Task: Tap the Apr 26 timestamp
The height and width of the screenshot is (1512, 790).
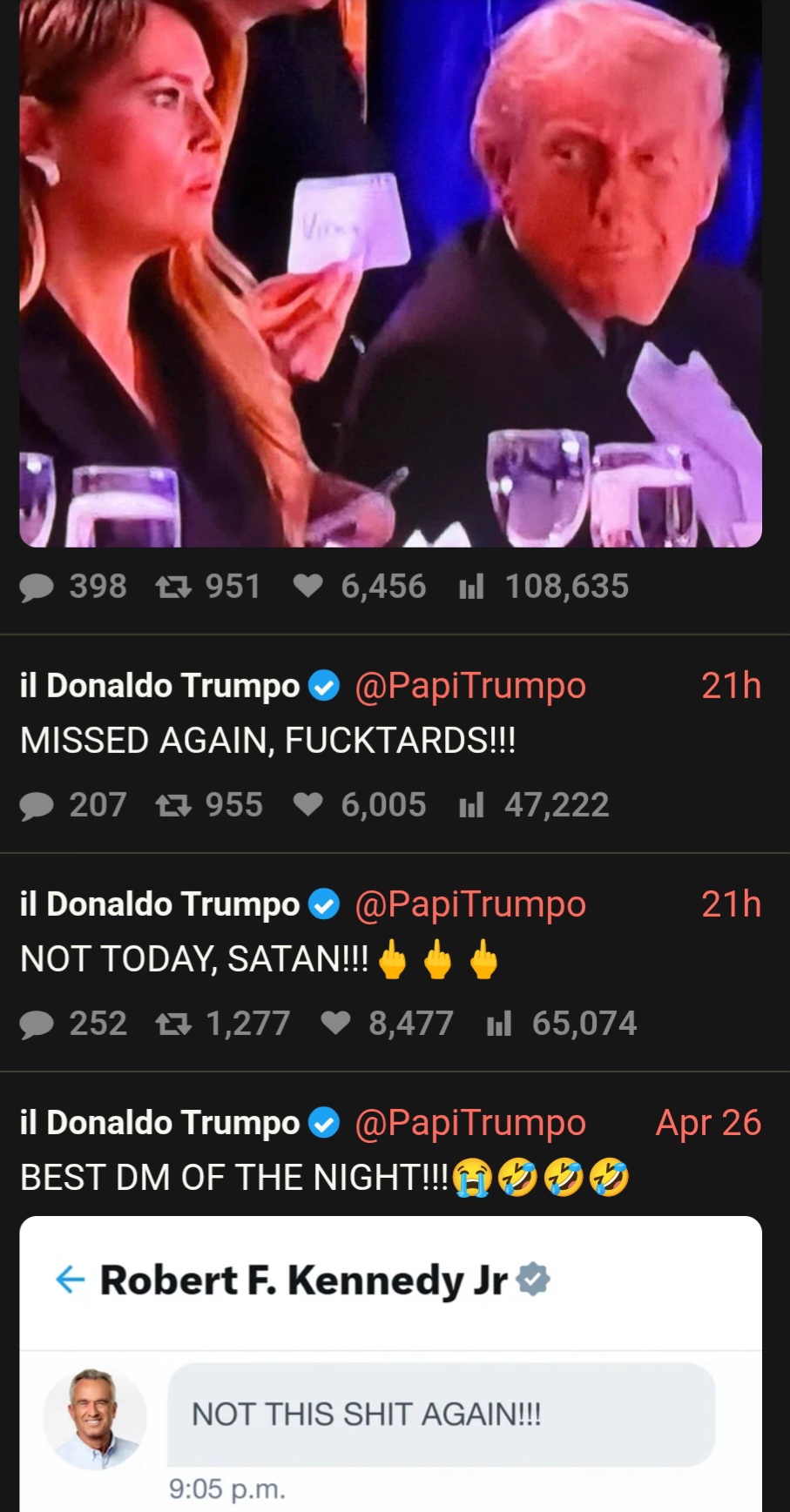Action: [x=708, y=1123]
